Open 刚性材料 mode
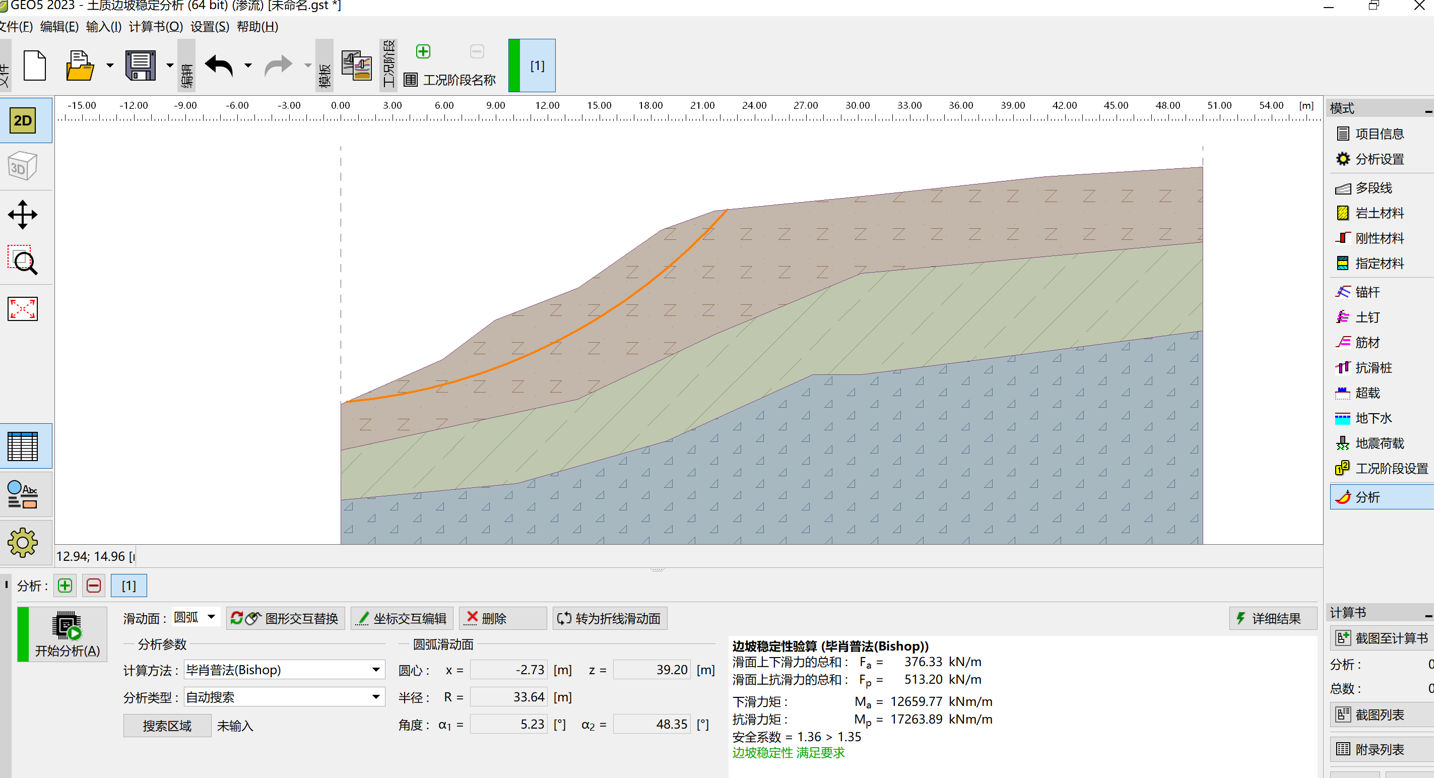 click(1380, 238)
